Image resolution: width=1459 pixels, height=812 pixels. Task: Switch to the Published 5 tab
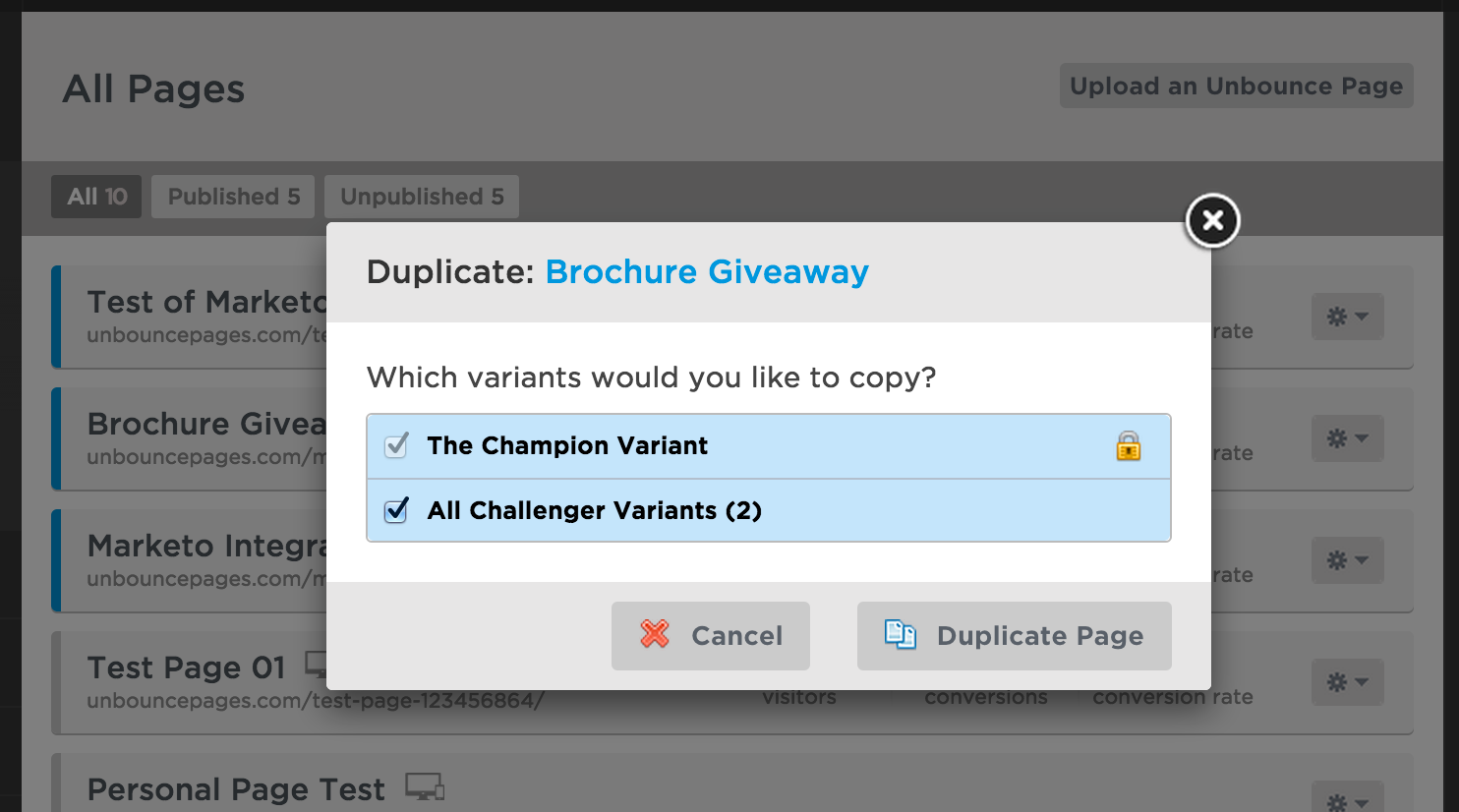(x=233, y=197)
